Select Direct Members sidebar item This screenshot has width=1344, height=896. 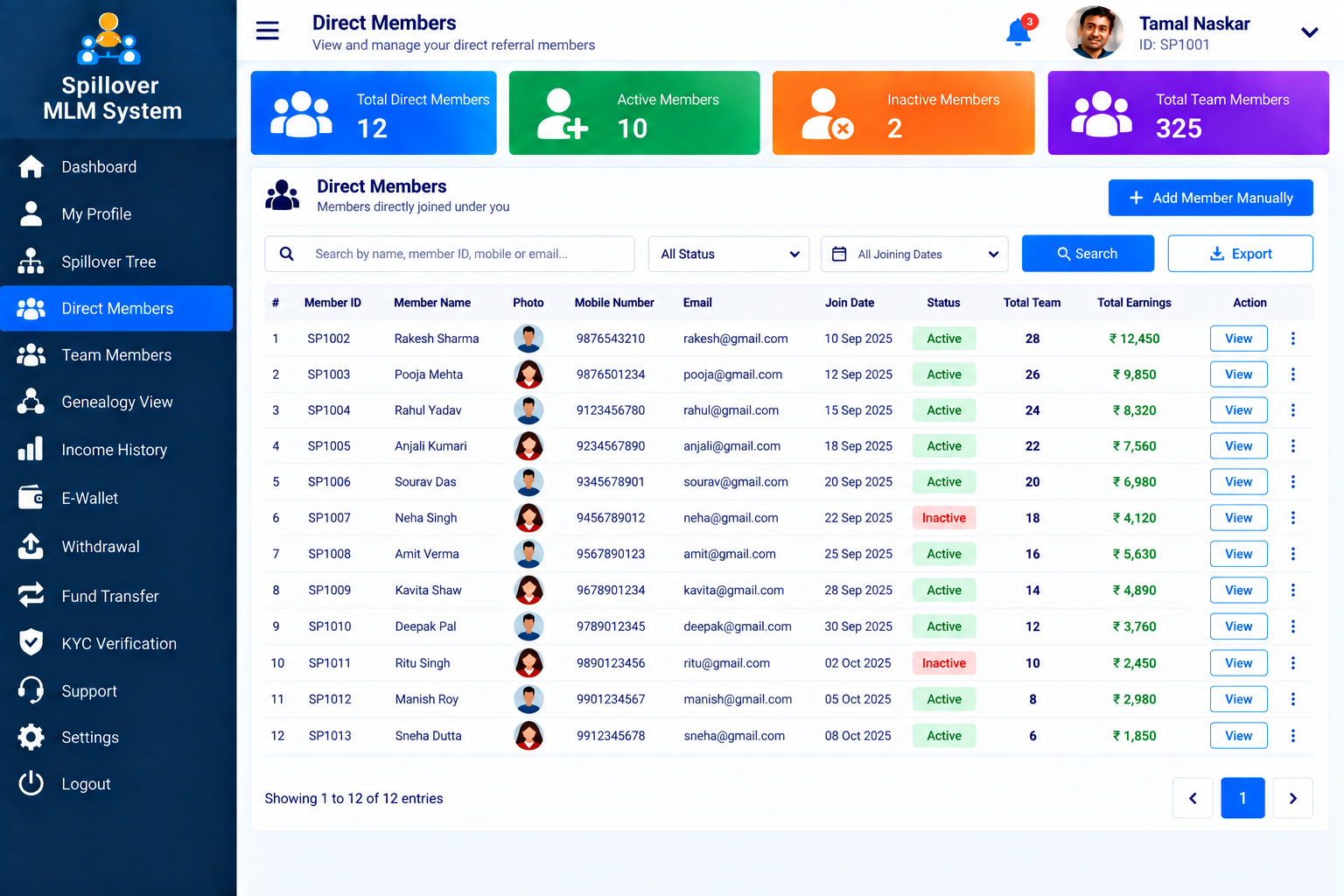point(116,308)
